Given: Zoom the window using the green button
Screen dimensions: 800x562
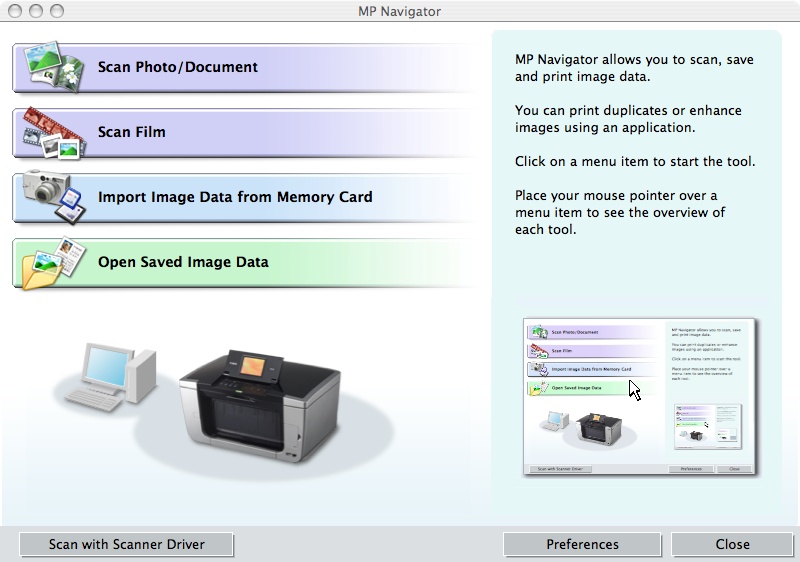Looking at the screenshot, I should click(x=57, y=11).
